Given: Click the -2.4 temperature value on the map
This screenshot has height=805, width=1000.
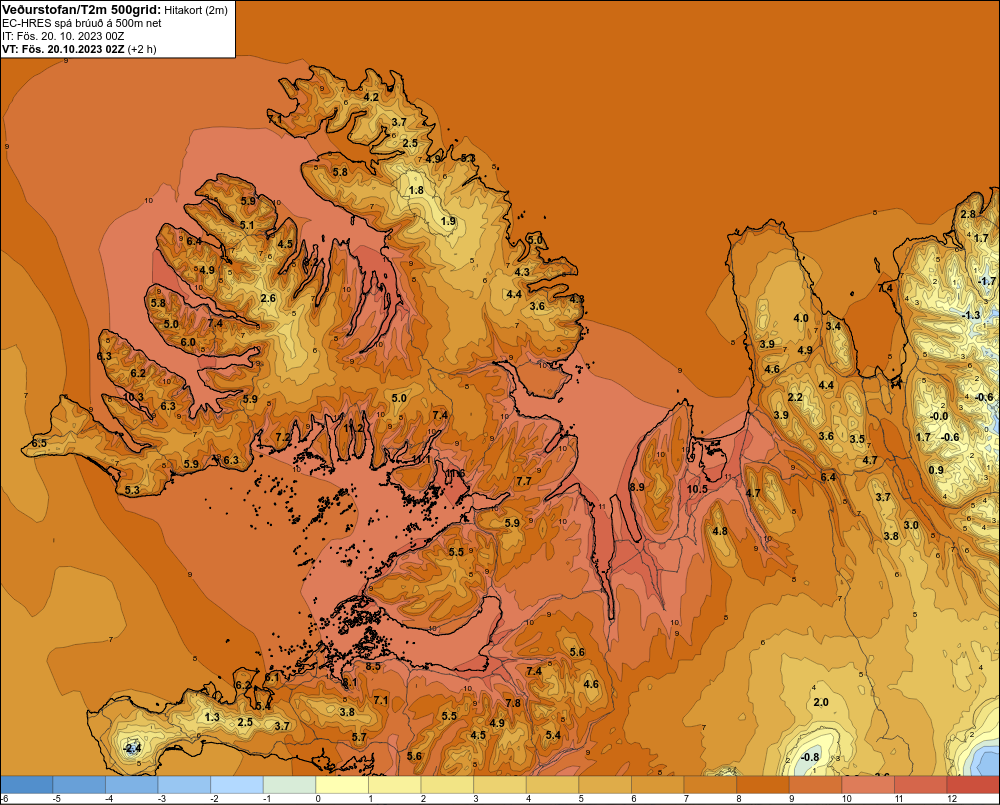Looking at the screenshot, I should (131, 748).
